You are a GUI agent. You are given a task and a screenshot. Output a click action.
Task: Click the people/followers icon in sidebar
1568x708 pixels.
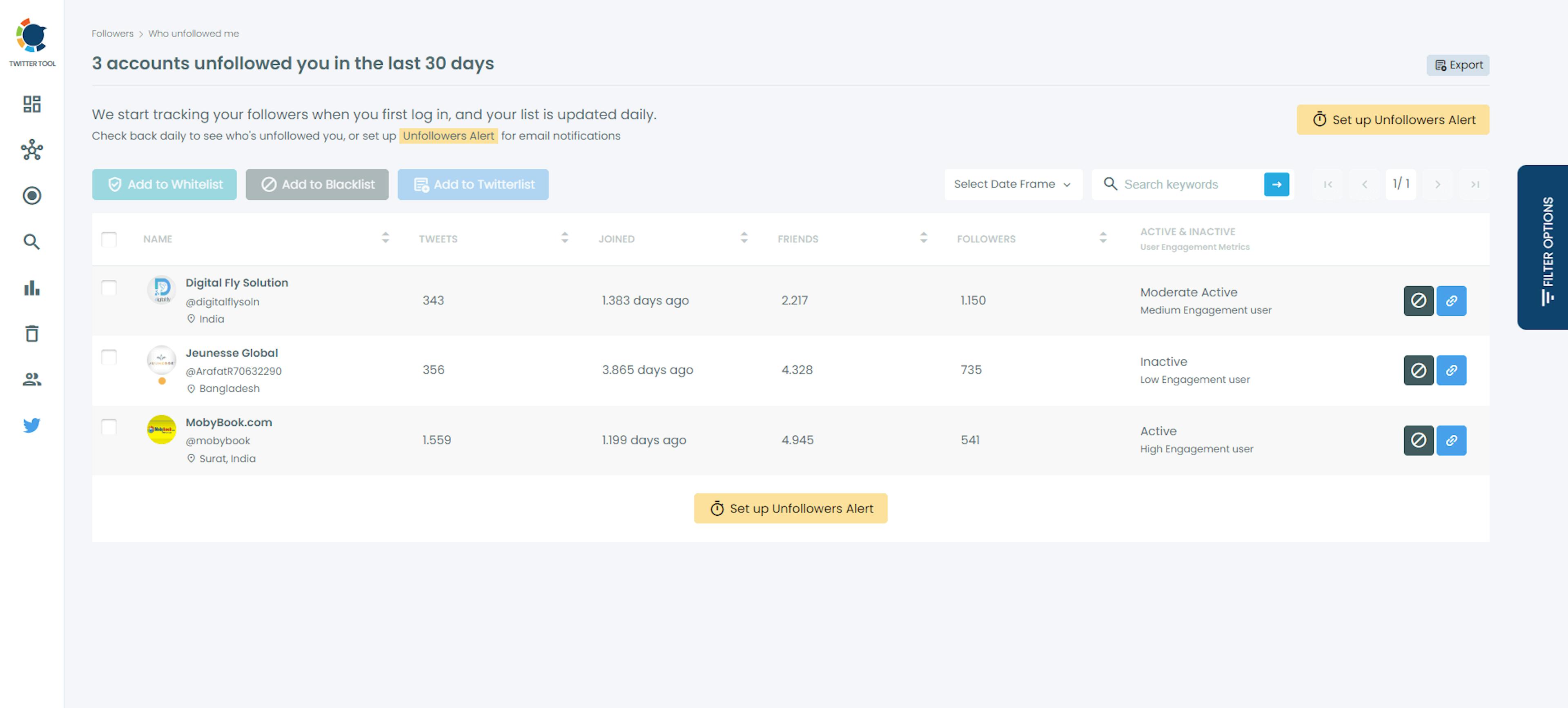pyautogui.click(x=31, y=379)
